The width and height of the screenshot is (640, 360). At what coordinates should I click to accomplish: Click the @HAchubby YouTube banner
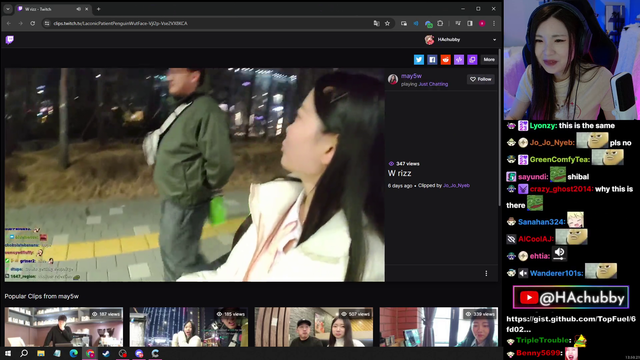(x=571, y=298)
